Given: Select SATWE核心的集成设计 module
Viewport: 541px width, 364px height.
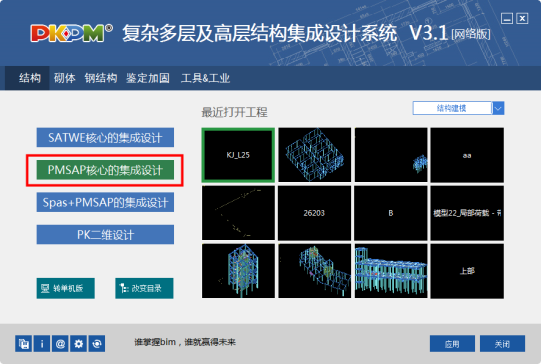Looking at the screenshot, I should coord(105,138).
